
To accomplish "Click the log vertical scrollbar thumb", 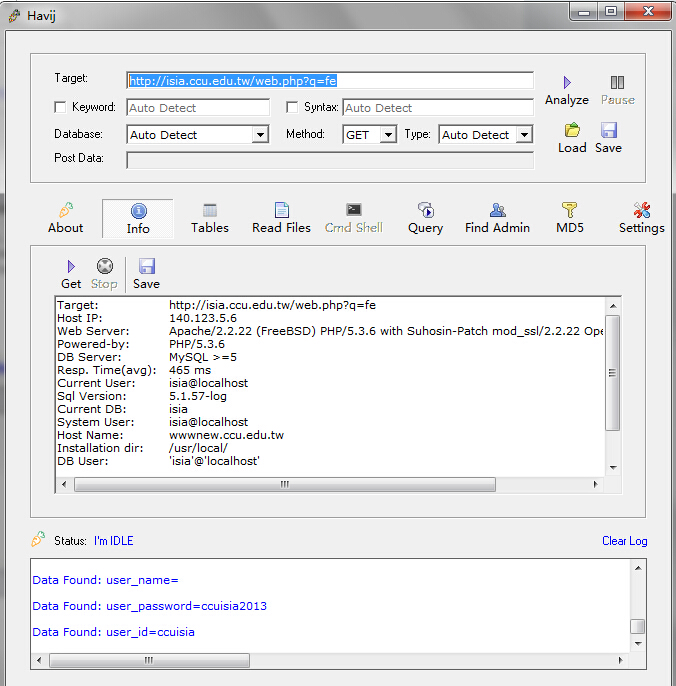I will 637,626.
